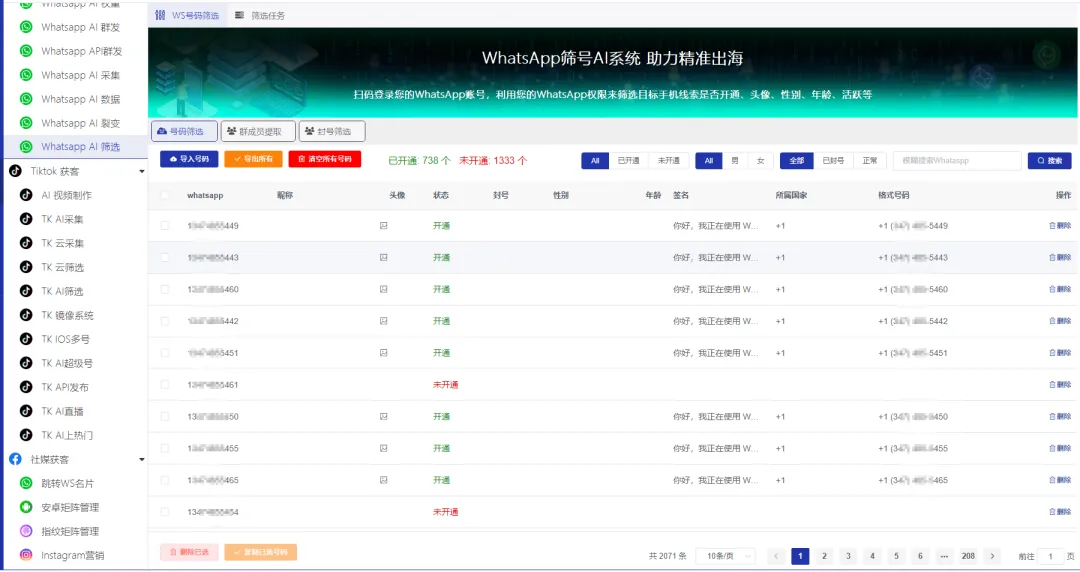Image resolution: width=1080 pixels, height=572 pixels.
Task: Go to next page arrow
Action: click(992, 556)
